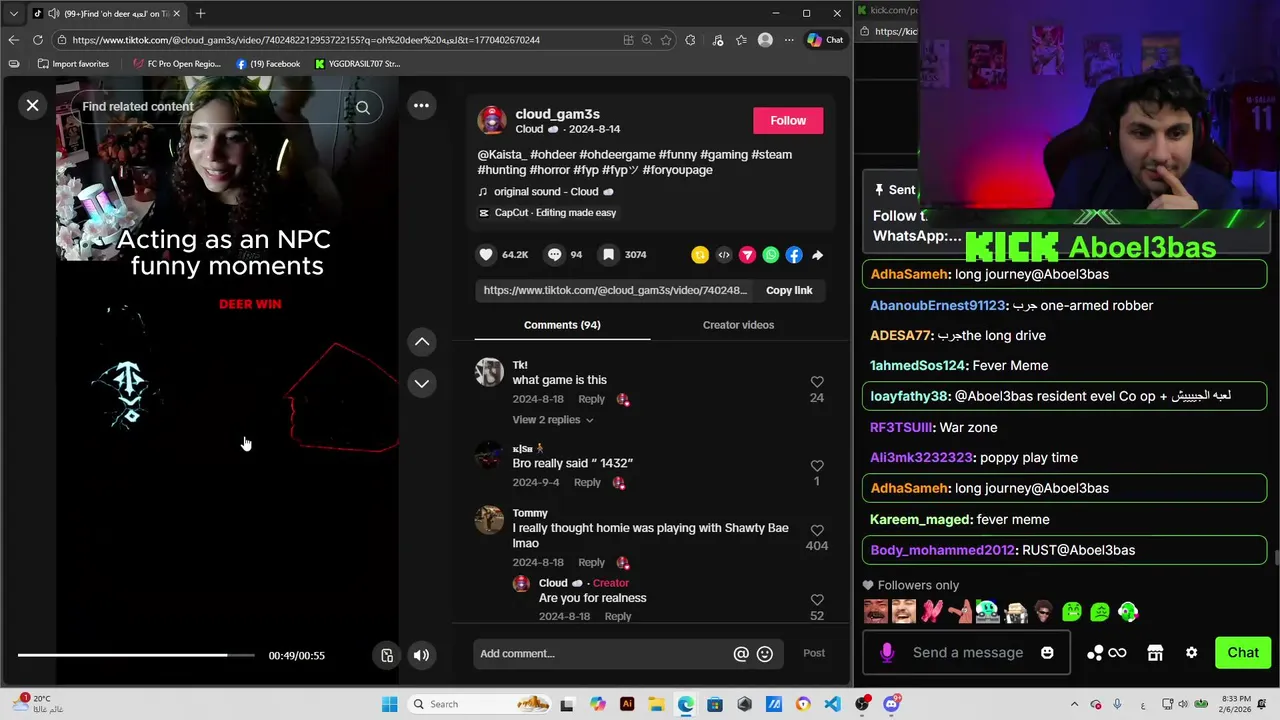This screenshot has height=720, width=1280.
Task: Open Edge Copilot Chat button
Action: [825, 40]
